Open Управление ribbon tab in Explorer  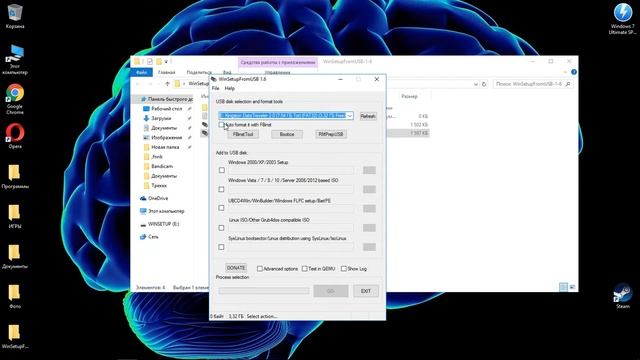[x=278, y=72]
